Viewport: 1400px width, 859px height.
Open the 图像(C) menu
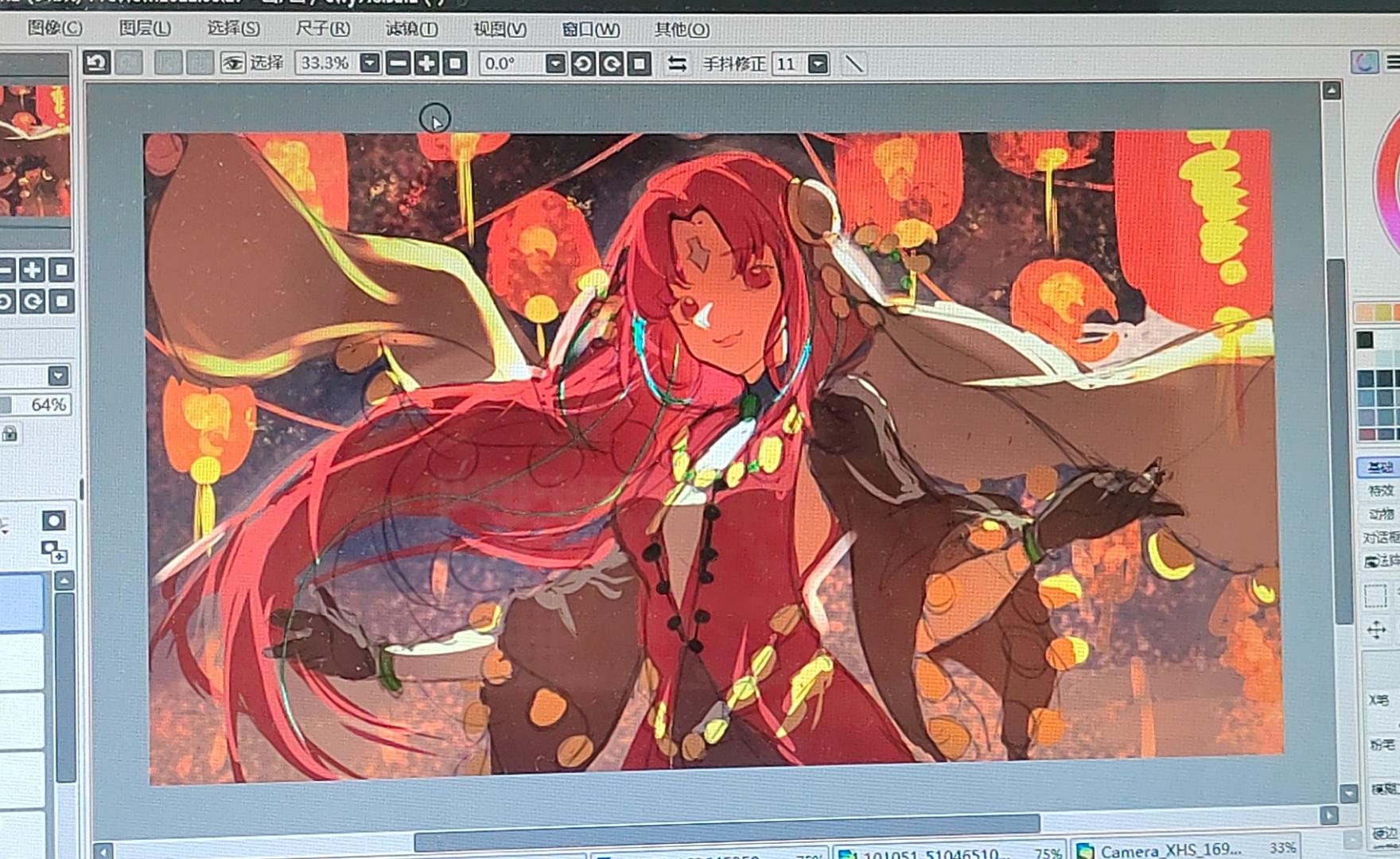click(54, 28)
